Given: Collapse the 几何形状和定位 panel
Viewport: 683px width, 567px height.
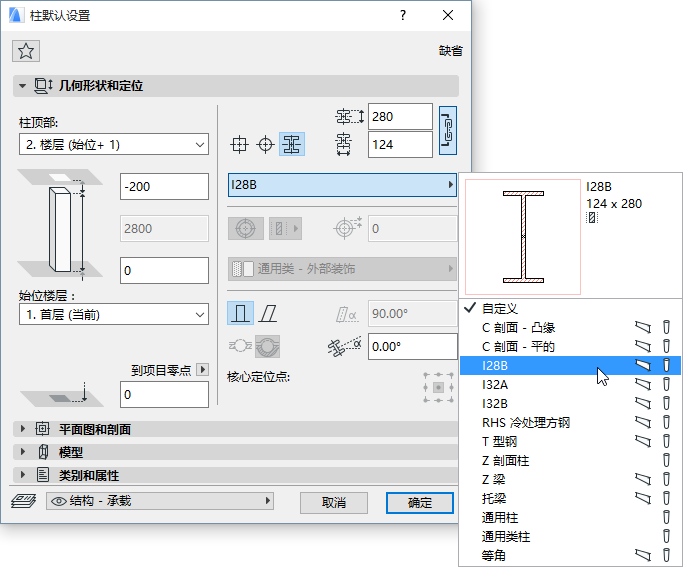Looking at the screenshot, I should coord(23,86).
